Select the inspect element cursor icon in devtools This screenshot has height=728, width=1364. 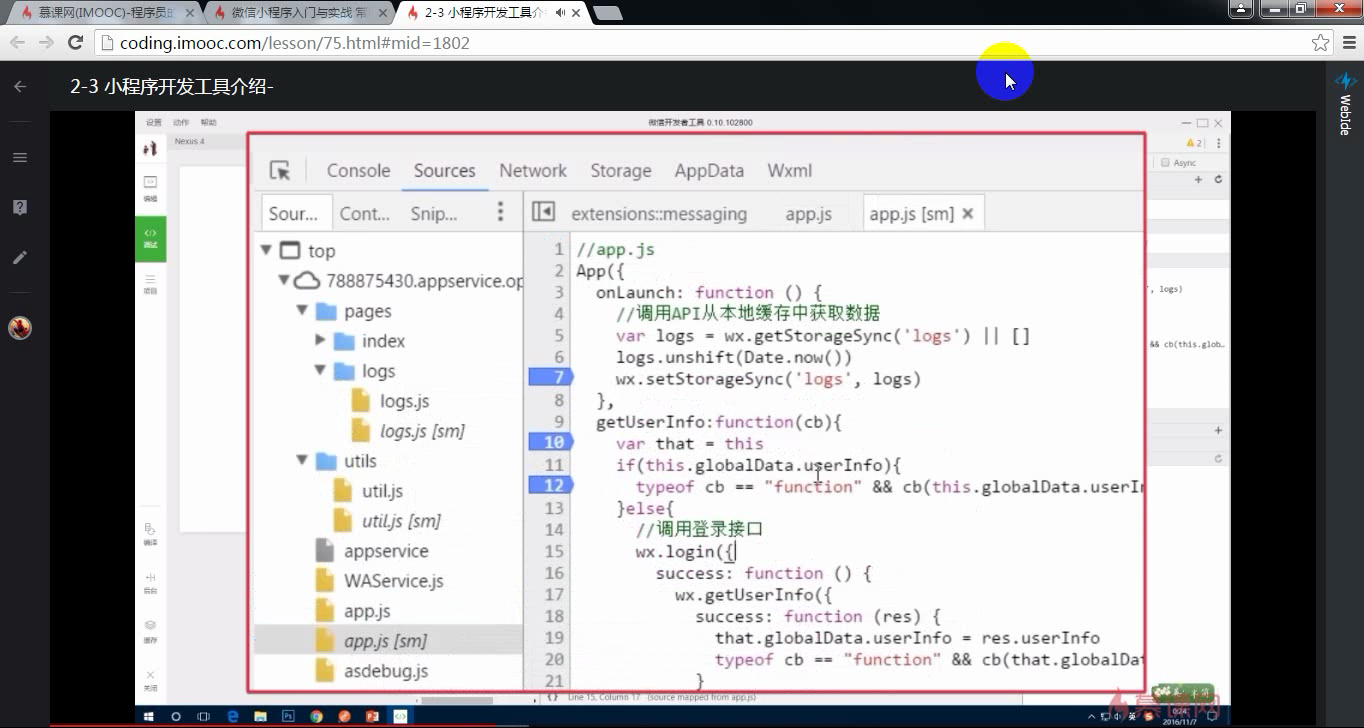(280, 171)
